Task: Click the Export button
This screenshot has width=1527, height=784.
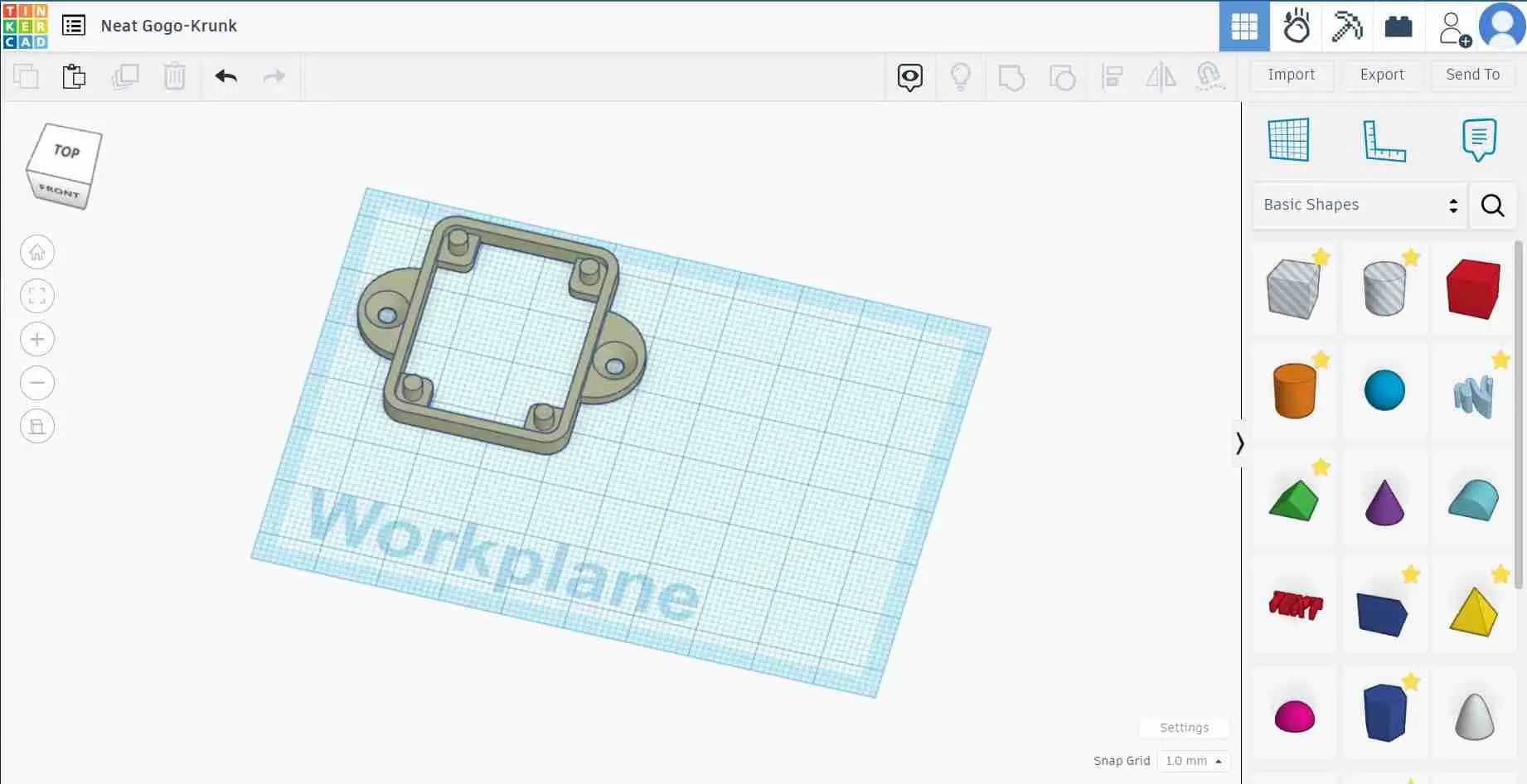Action: click(x=1382, y=75)
